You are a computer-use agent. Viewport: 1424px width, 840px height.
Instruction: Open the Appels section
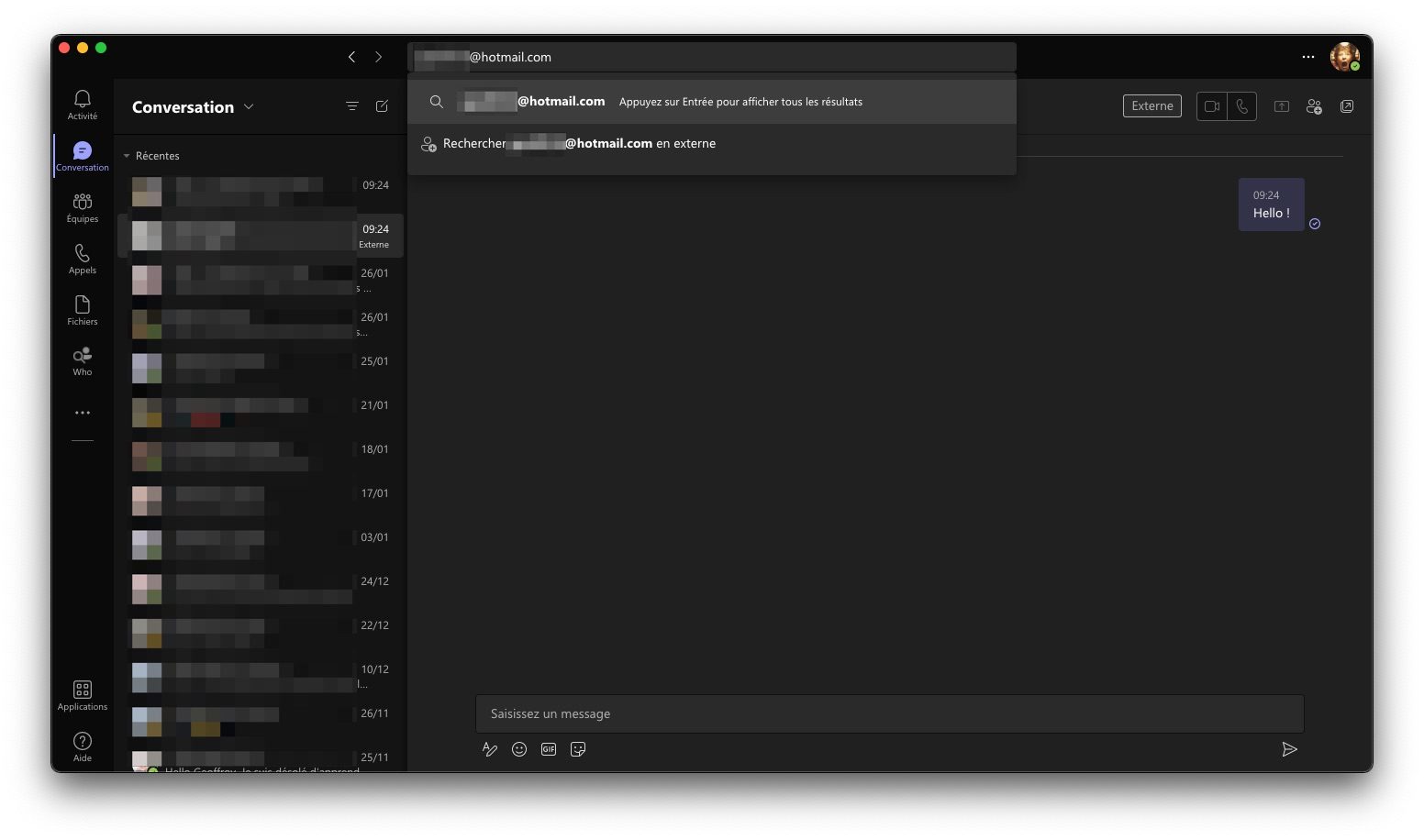pyautogui.click(x=82, y=258)
